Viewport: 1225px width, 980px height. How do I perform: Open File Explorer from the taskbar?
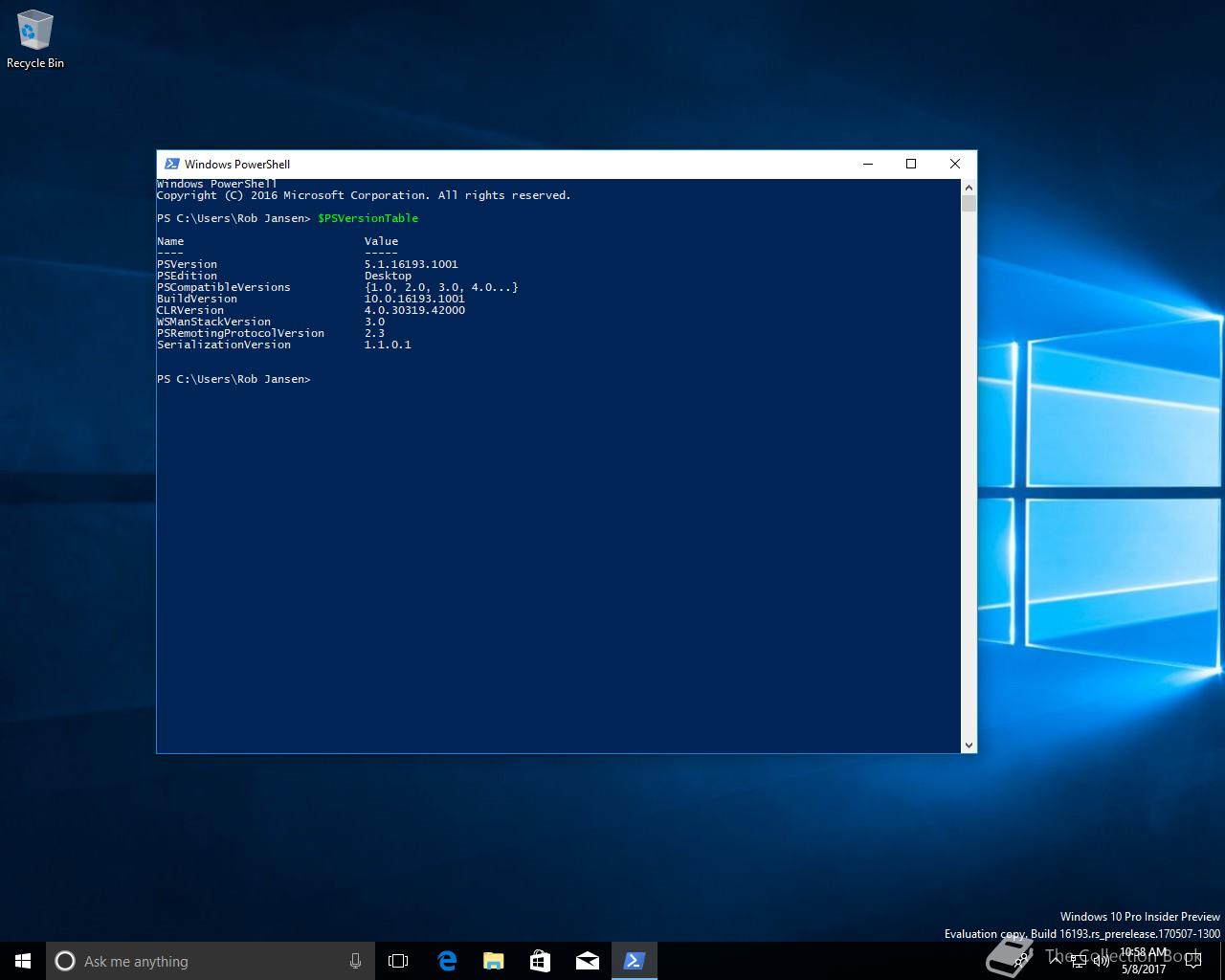click(x=493, y=961)
